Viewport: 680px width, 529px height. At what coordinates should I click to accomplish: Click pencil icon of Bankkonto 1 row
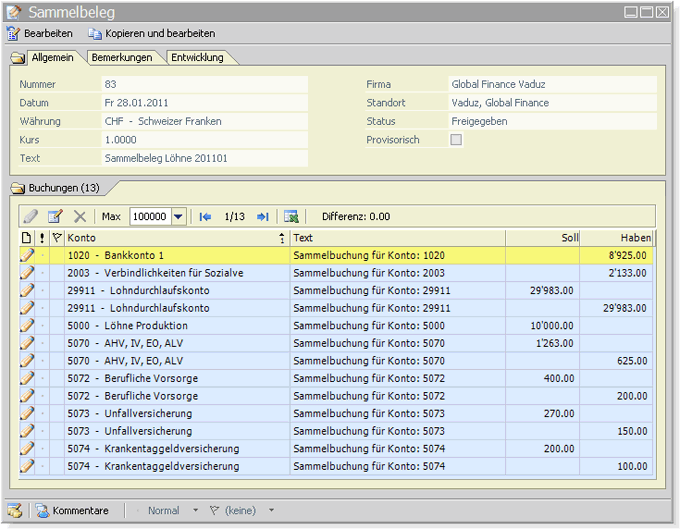pos(27,255)
